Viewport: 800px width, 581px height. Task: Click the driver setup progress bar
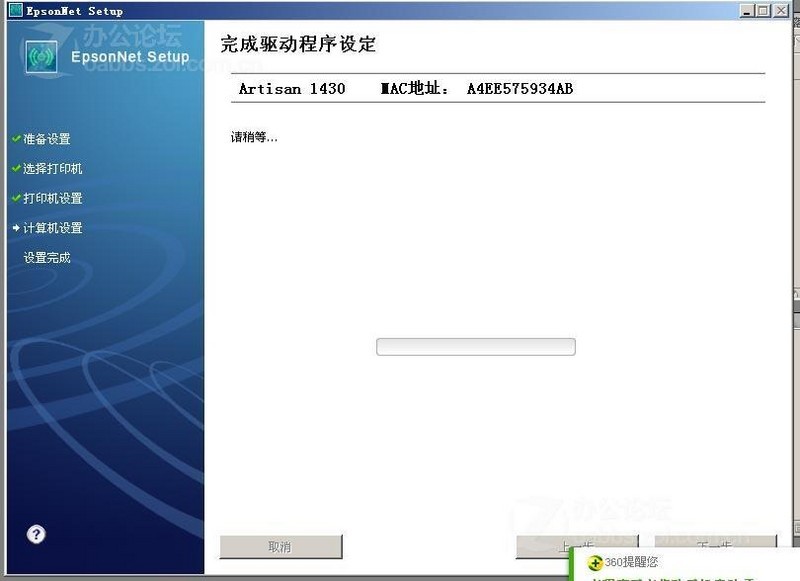click(476, 347)
